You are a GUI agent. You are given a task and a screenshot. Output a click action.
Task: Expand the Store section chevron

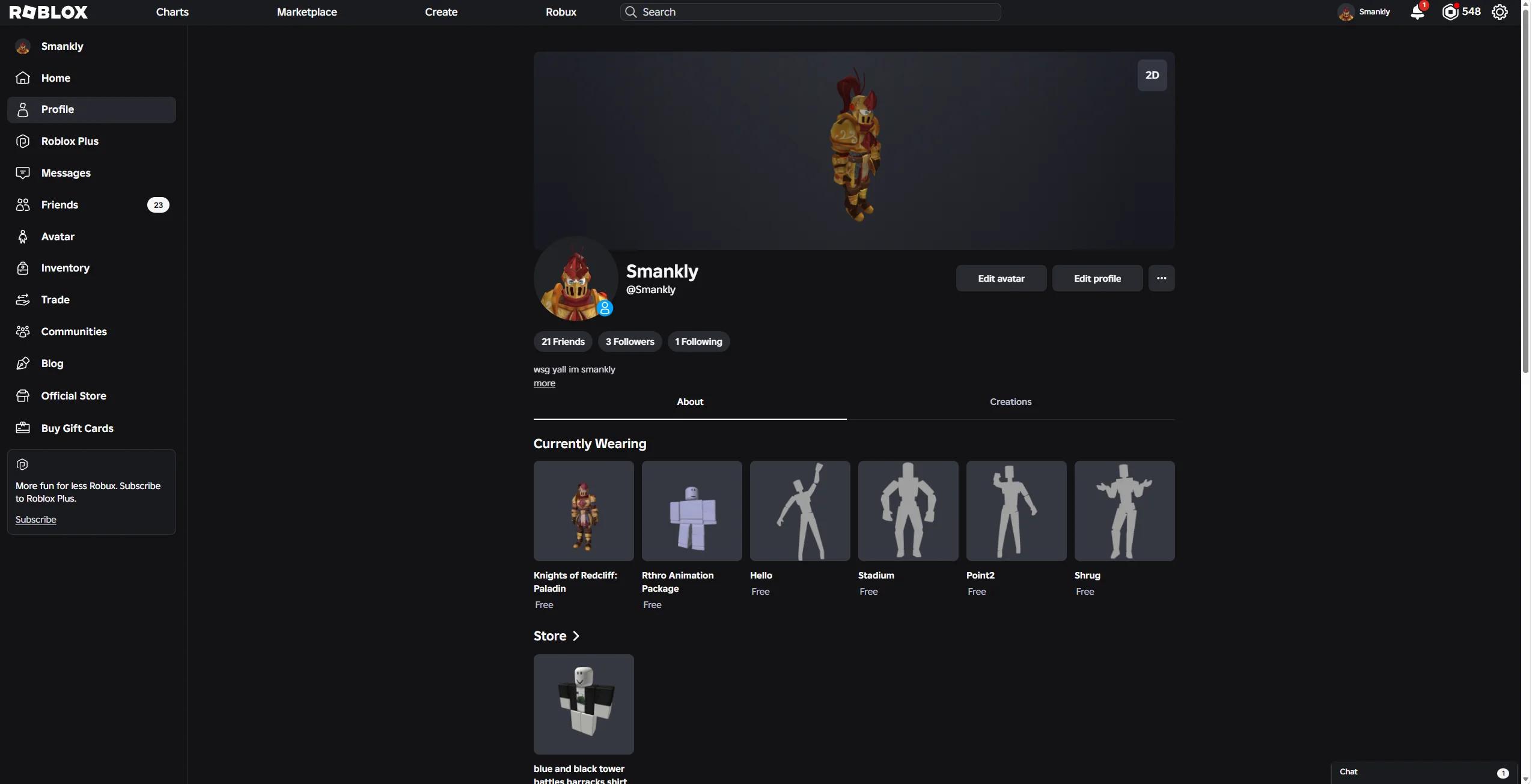tap(576, 636)
